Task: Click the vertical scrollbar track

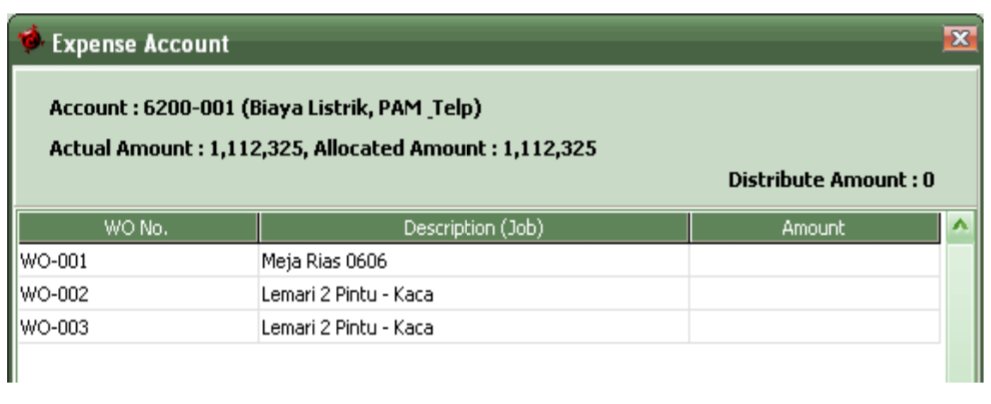Action: (960, 313)
